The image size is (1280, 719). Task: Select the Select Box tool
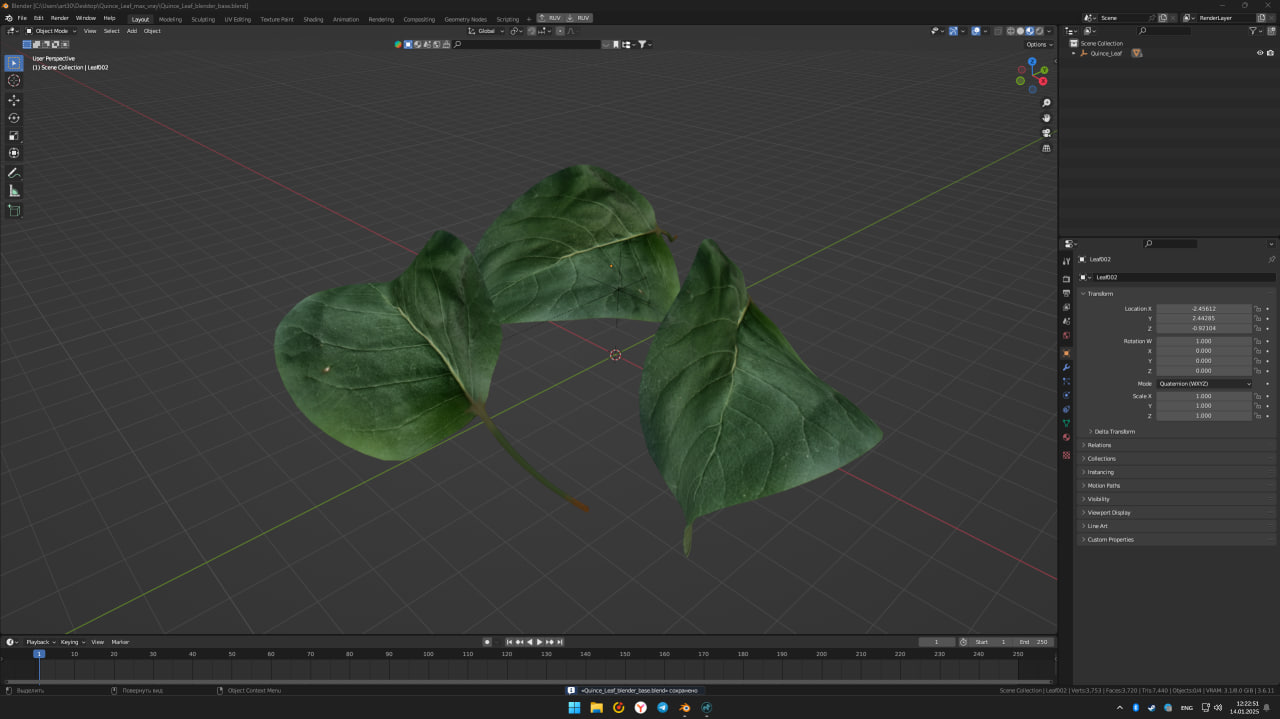14,63
